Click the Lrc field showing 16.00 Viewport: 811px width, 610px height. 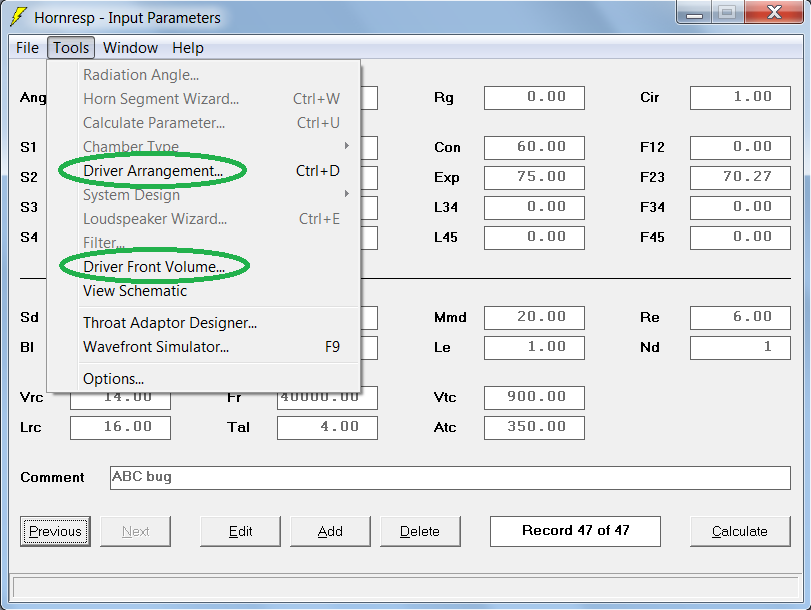(121, 428)
